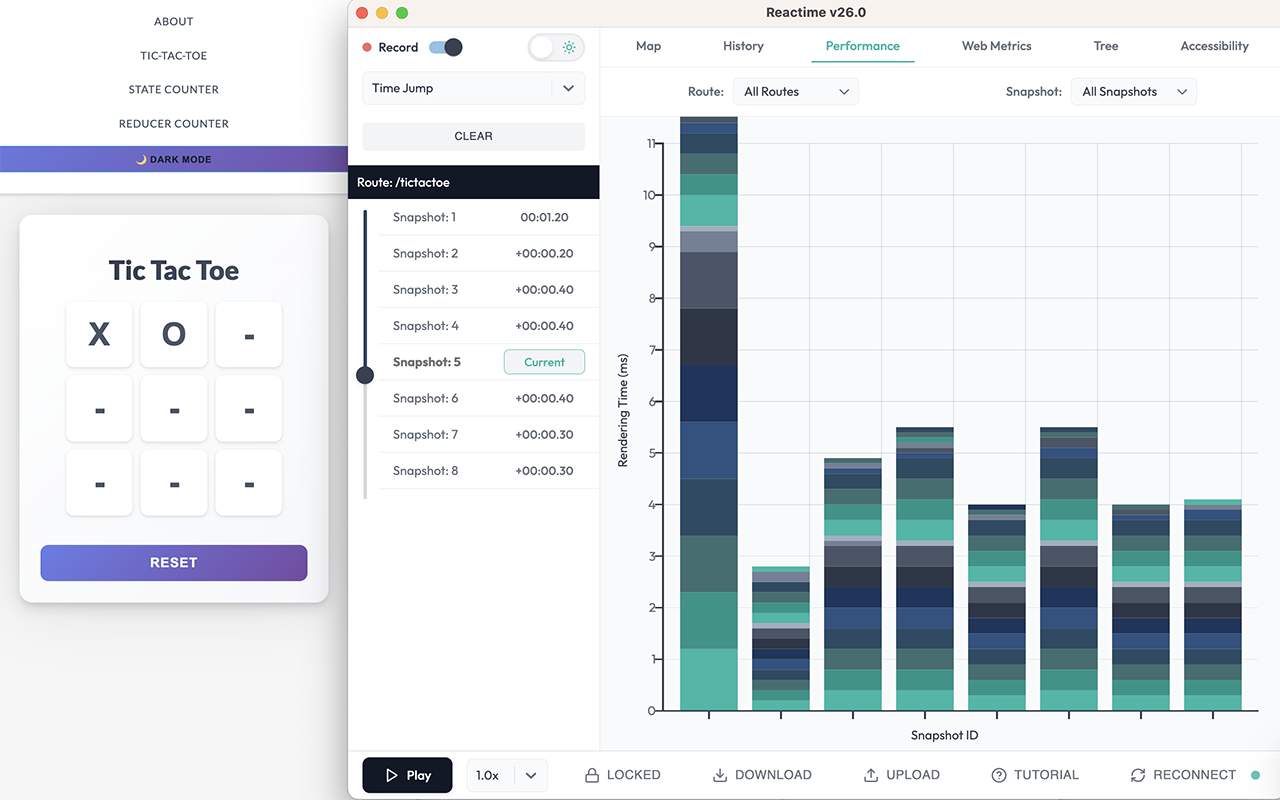Select Snapshot: 3 in the list
This screenshot has width=1280, height=800.
click(488, 290)
